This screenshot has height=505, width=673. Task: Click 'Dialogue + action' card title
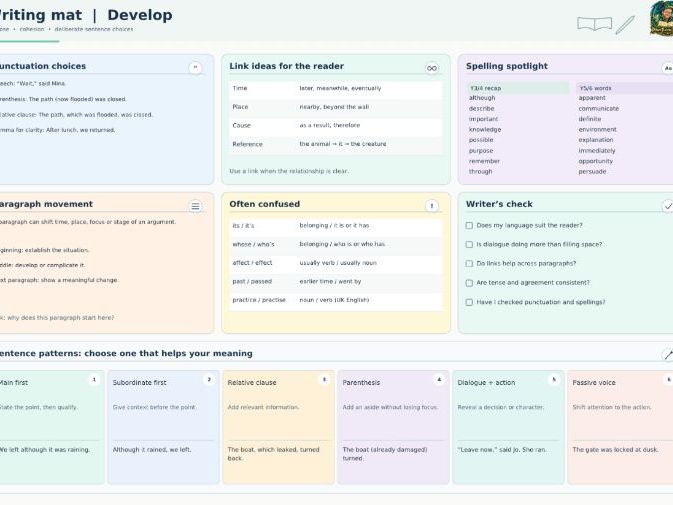[x=486, y=383]
